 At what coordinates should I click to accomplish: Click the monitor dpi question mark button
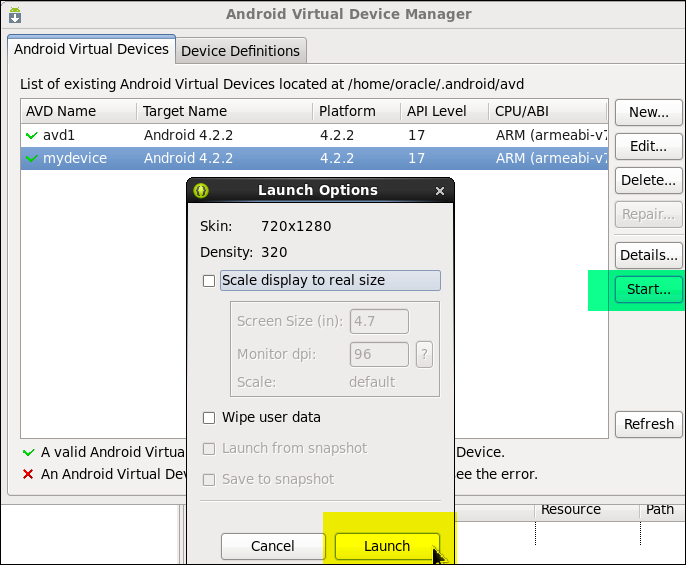click(x=424, y=354)
